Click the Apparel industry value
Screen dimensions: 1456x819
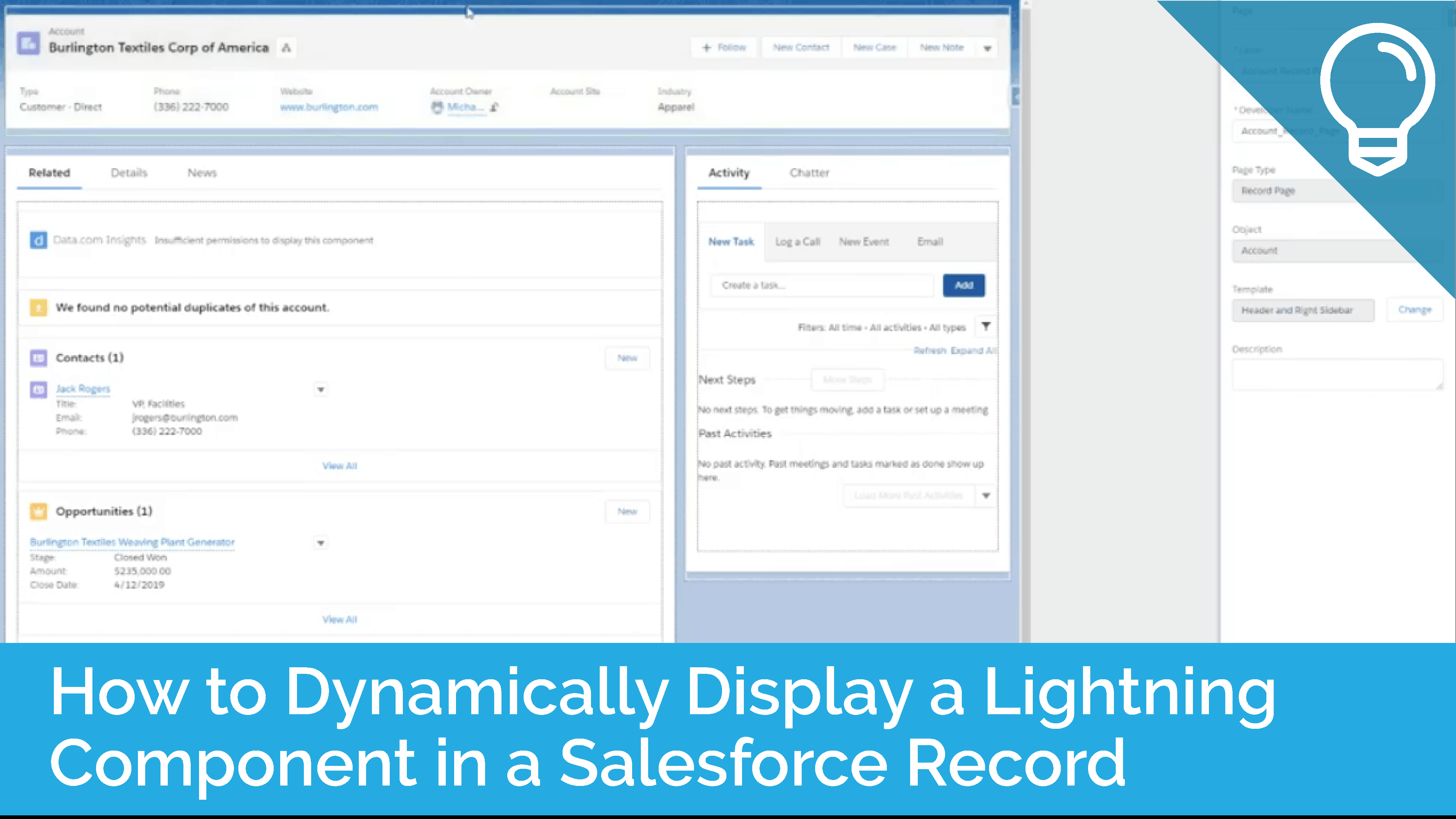[x=676, y=107]
